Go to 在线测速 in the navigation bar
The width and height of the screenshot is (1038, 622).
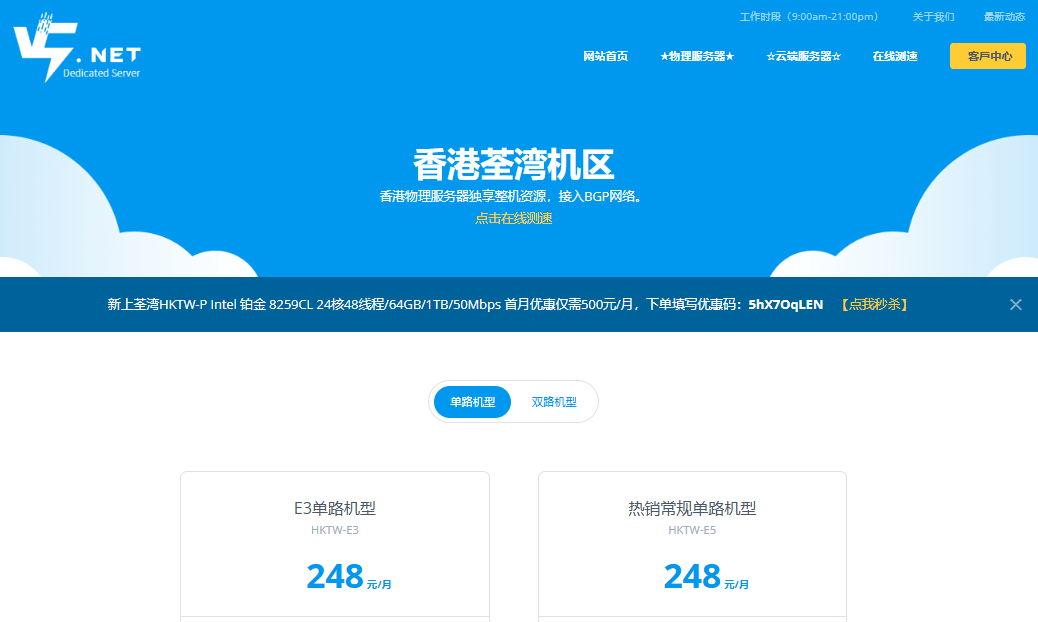tap(895, 56)
